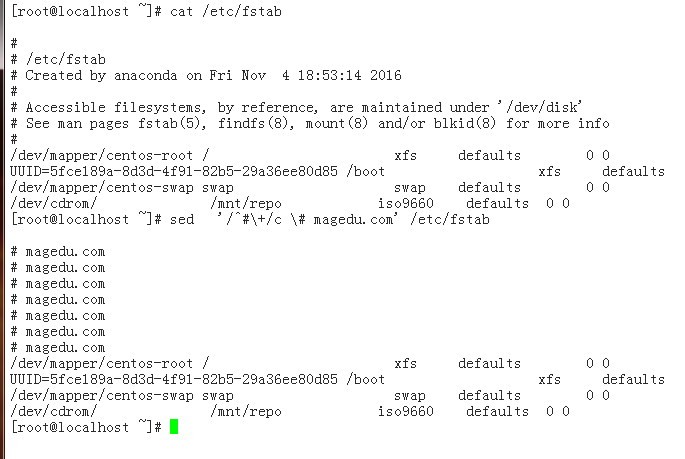Viewport: 685px width, 459px height.
Task: Click the 'cat /etc/fstab' command text
Action: [226, 11]
